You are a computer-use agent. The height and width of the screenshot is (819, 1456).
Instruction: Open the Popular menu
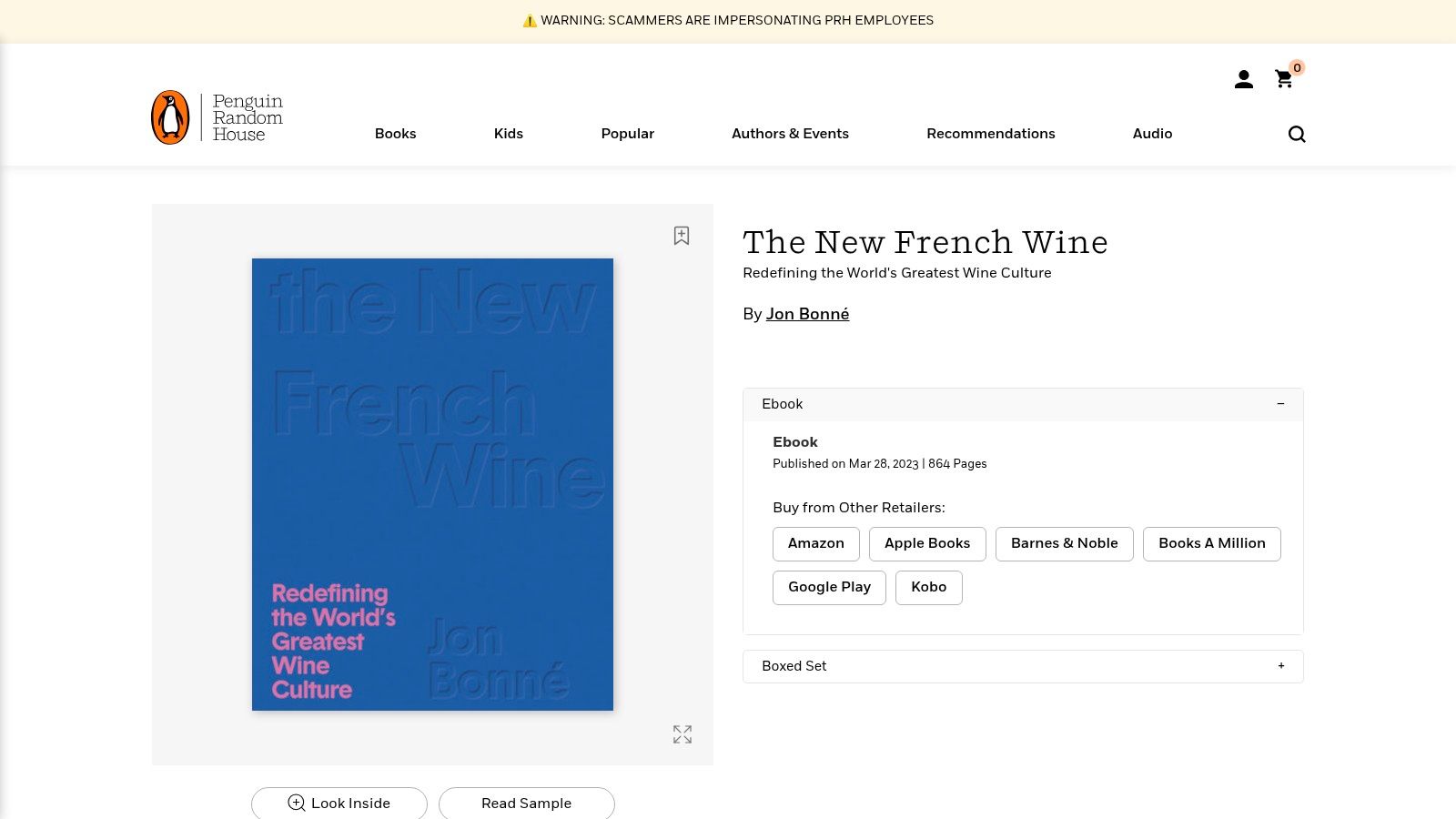pos(628,134)
